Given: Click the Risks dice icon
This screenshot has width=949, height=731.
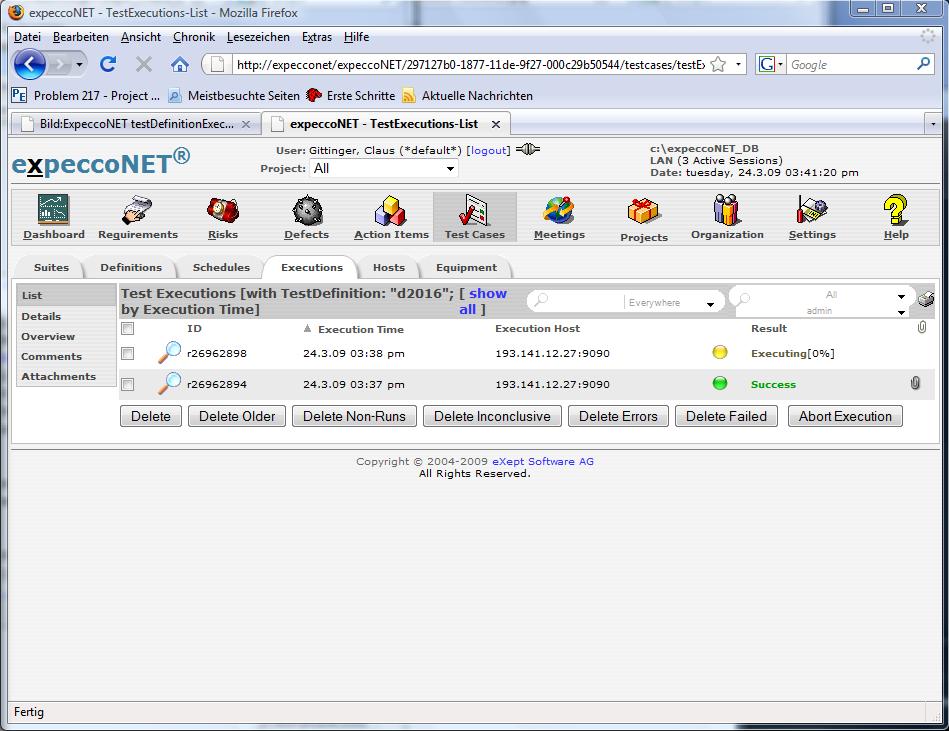Looking at the screenshot, I should tap(222, 211).
